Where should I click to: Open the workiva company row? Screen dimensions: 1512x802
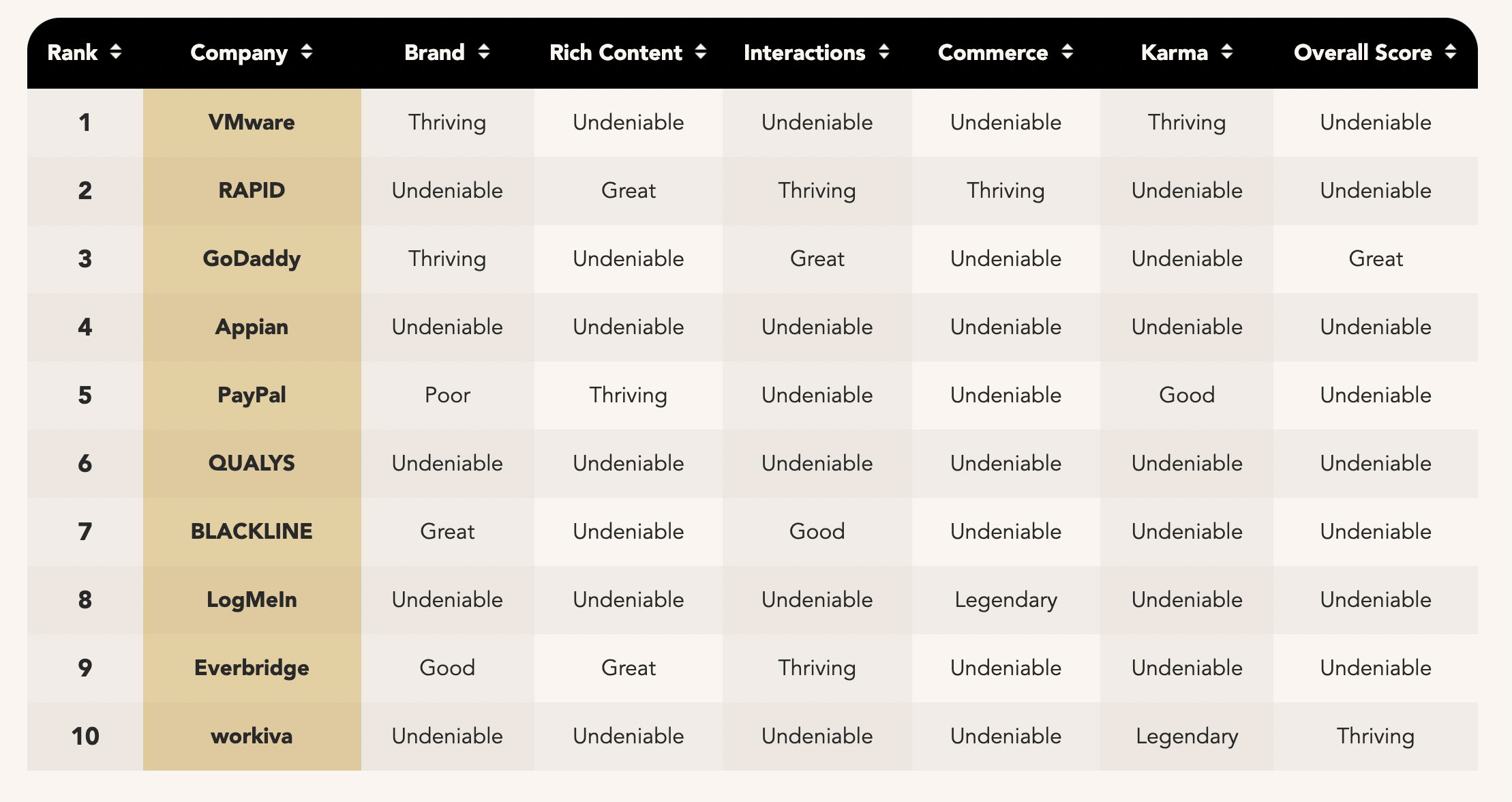pos(252,736)
